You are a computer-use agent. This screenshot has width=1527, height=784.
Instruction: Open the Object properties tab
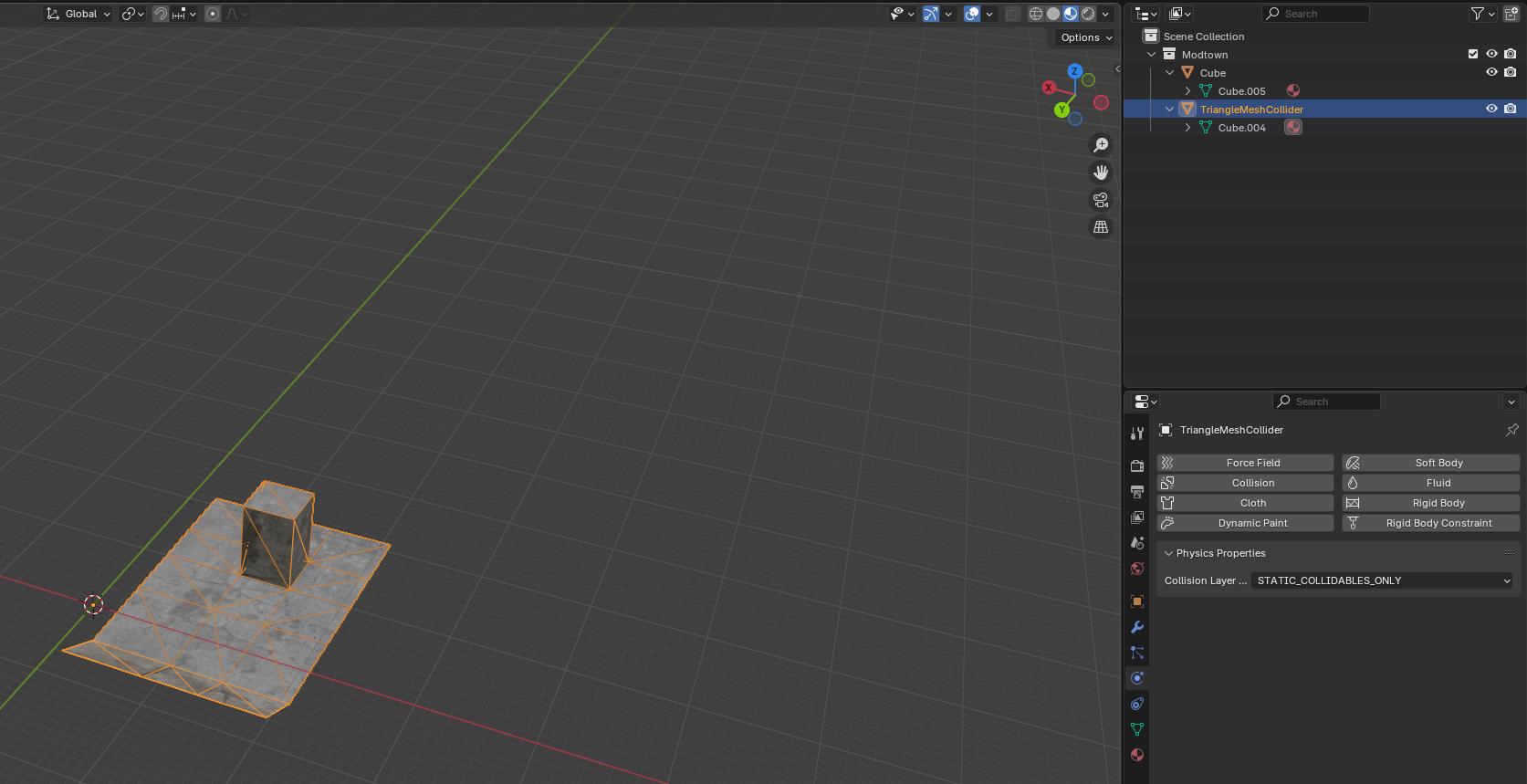pyautogui.click(x=1137, y=601)
